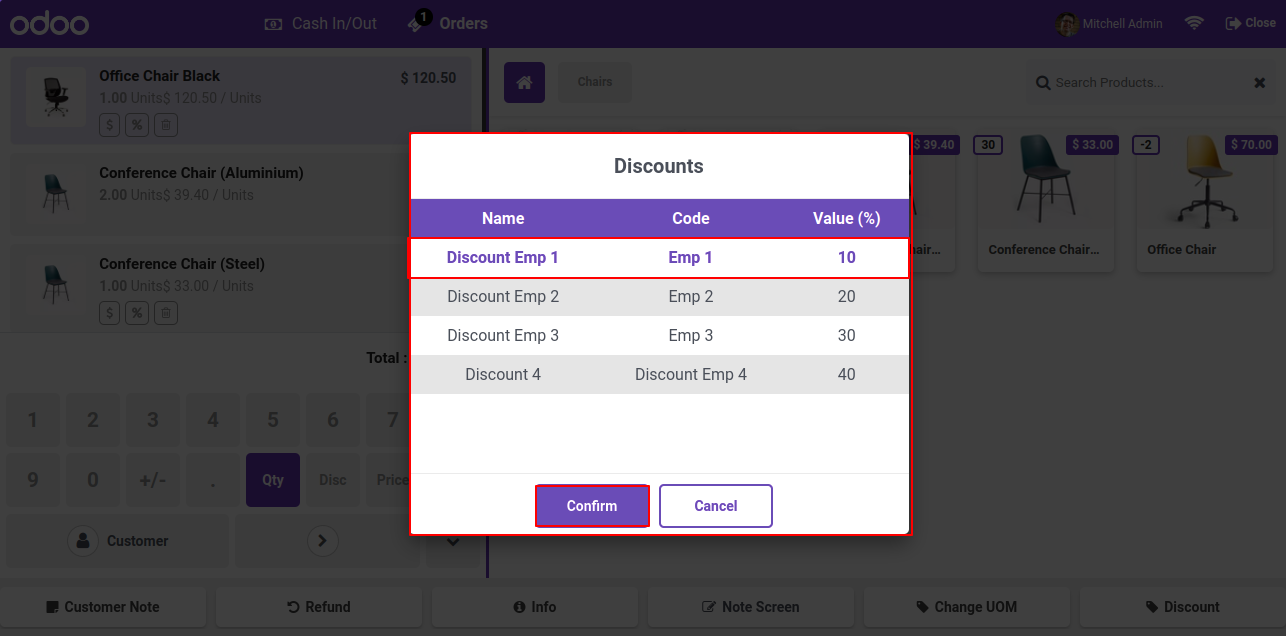Click the Wi-Fi connection status icon
1286x636 pixels.
(x=1194, y=23)
